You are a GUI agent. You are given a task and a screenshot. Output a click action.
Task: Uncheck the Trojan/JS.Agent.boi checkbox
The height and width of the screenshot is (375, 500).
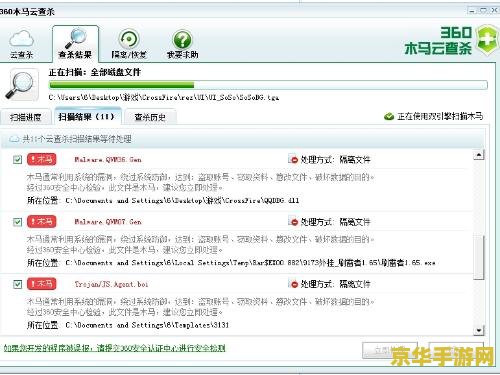click(x=17, y=284)
